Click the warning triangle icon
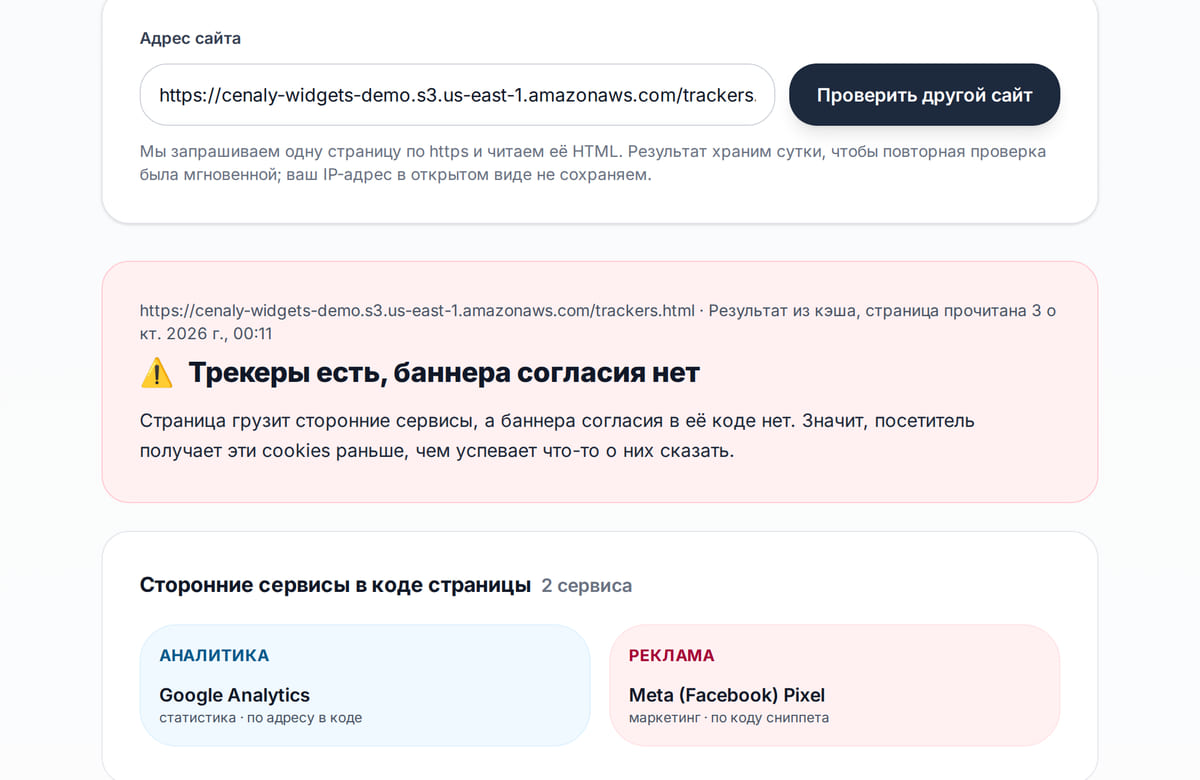The image size is (1200, 780). coord(157,373)
